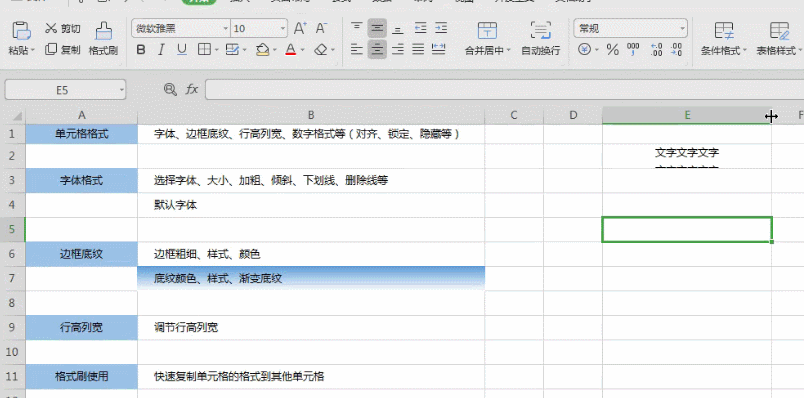Increase decimal places icon
Image resolution: width=804 pixels, height=398 pixels.
656,50
